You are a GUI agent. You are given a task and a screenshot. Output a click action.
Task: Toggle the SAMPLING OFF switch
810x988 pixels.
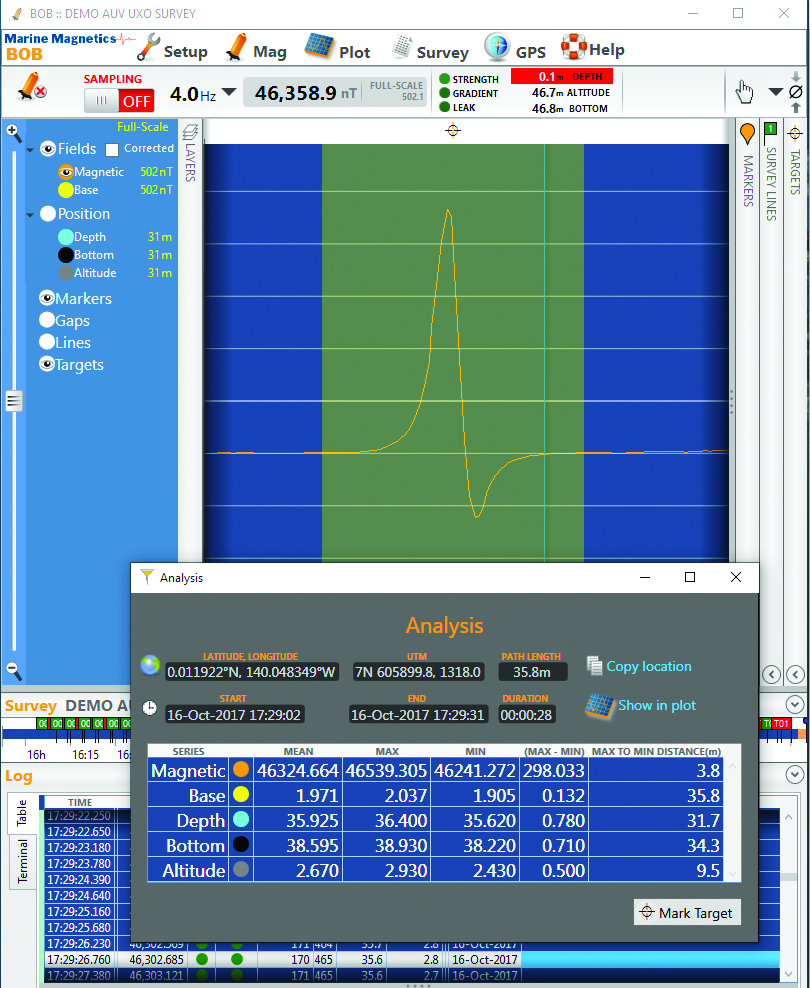click(x=119, y=100)
